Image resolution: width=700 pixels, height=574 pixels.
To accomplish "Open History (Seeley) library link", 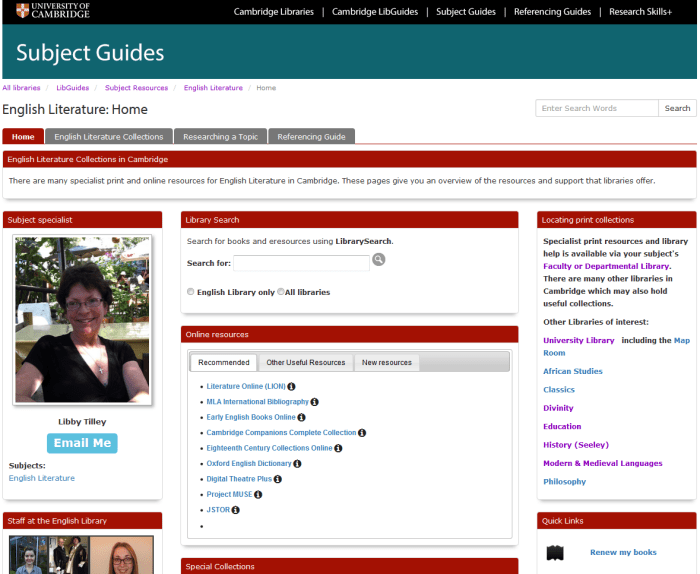I will click(x=576, y=445).
